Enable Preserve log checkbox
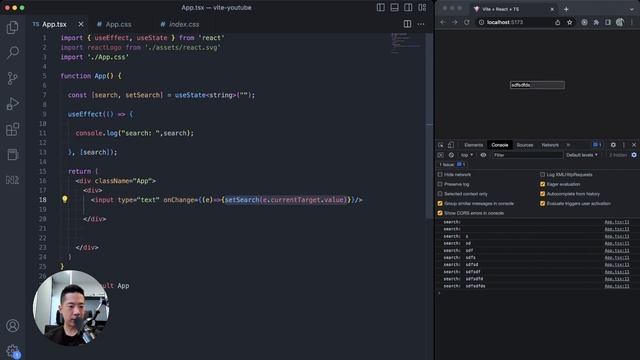The width and height of the screenshot is (640, 360). tap(440, 184)
